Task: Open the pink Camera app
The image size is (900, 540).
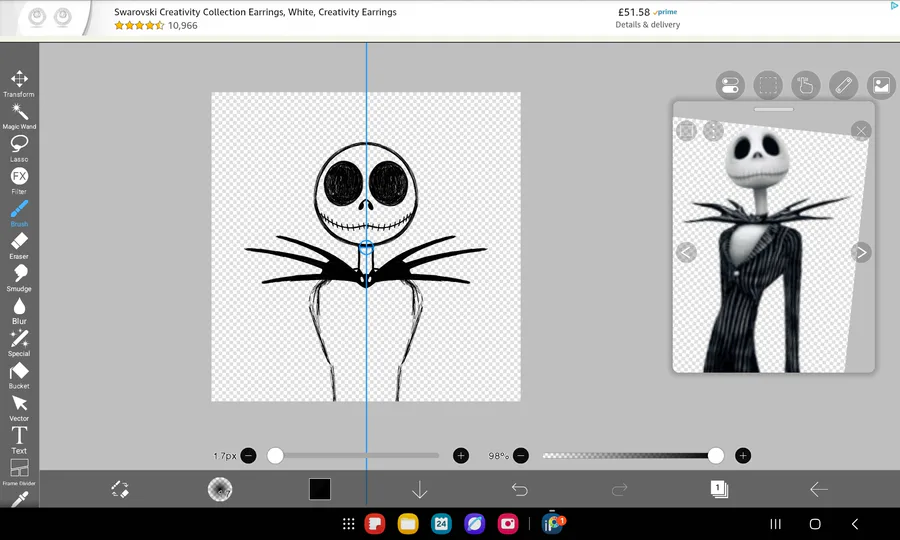Action: tap(508, 523)
